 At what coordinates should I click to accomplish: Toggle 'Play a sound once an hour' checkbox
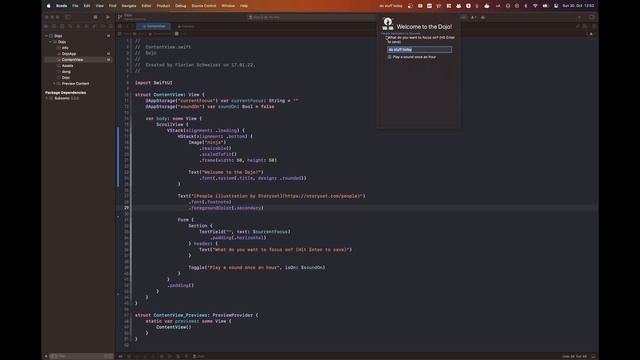click(x=389, y=57)
